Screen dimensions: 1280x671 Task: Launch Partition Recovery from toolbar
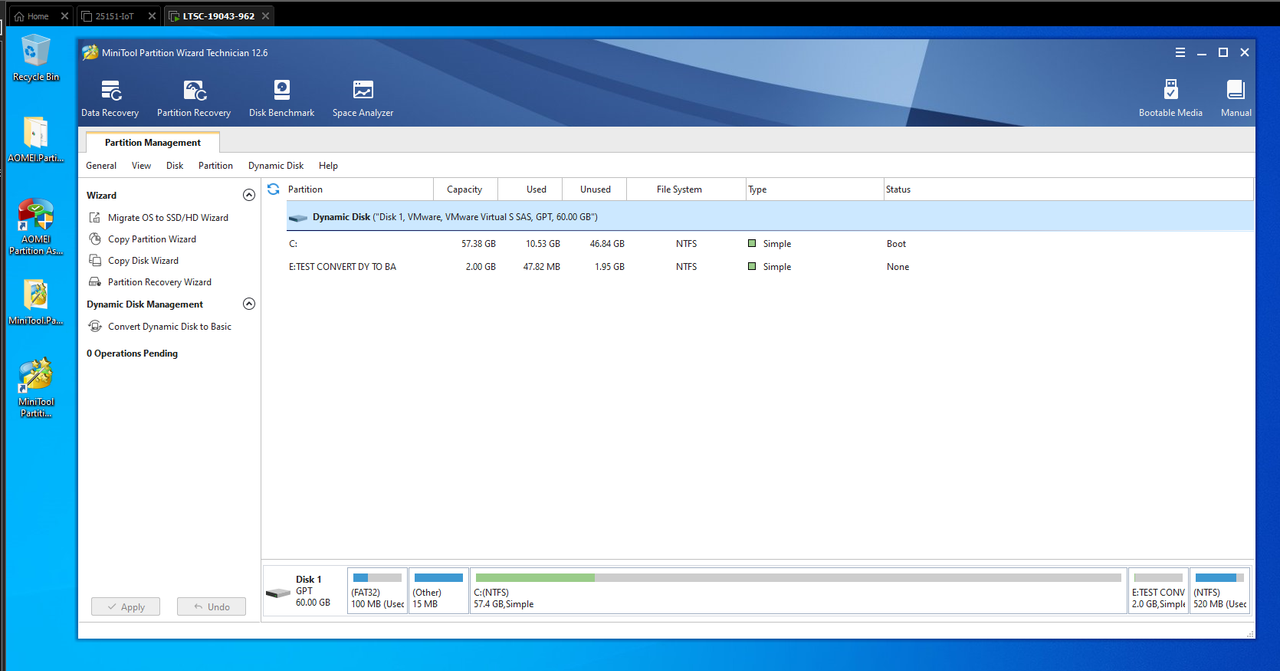[x=194, y=99]
